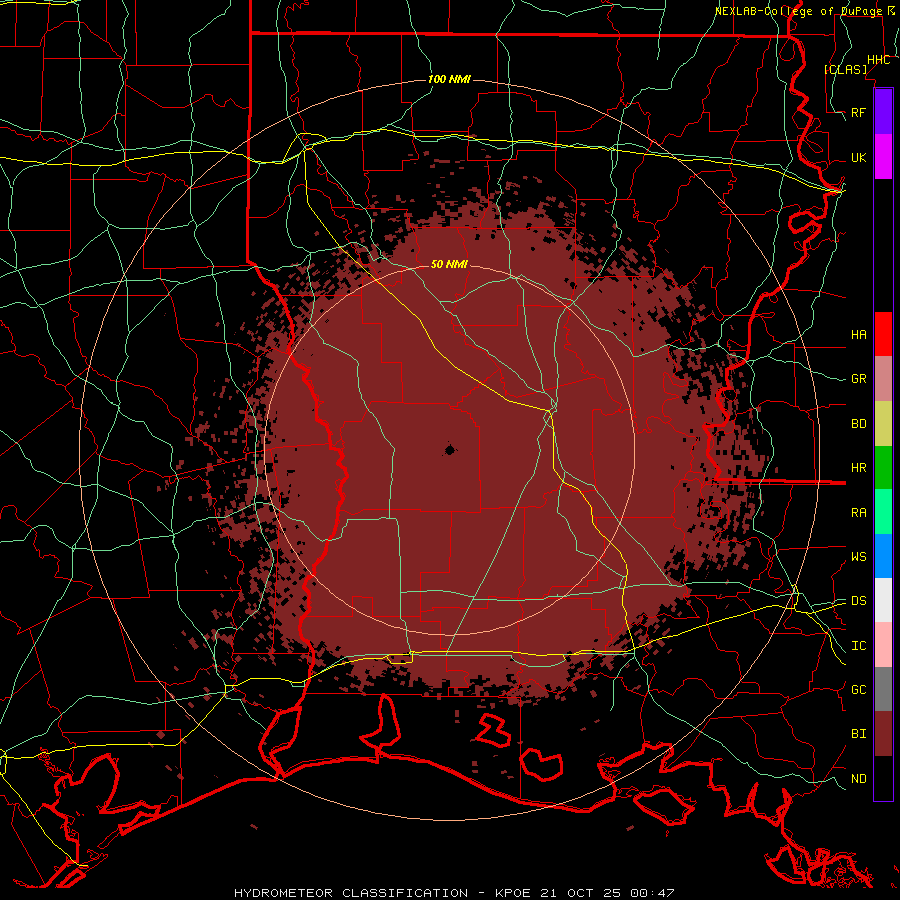Click the "HA" legend label

tap(859, 334)
